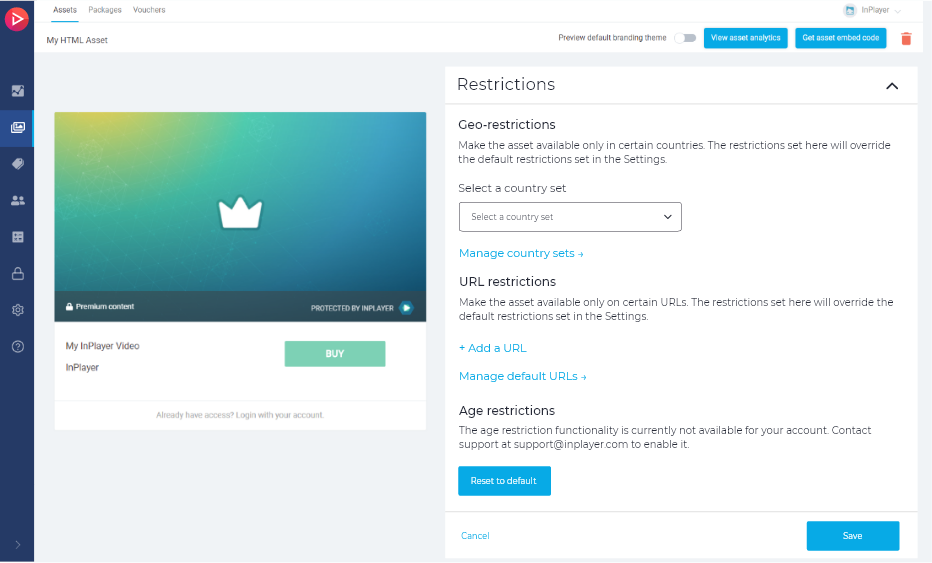932x563 pixels.
Task: Delete asset with red trash icon
Action: click(906, 39)
